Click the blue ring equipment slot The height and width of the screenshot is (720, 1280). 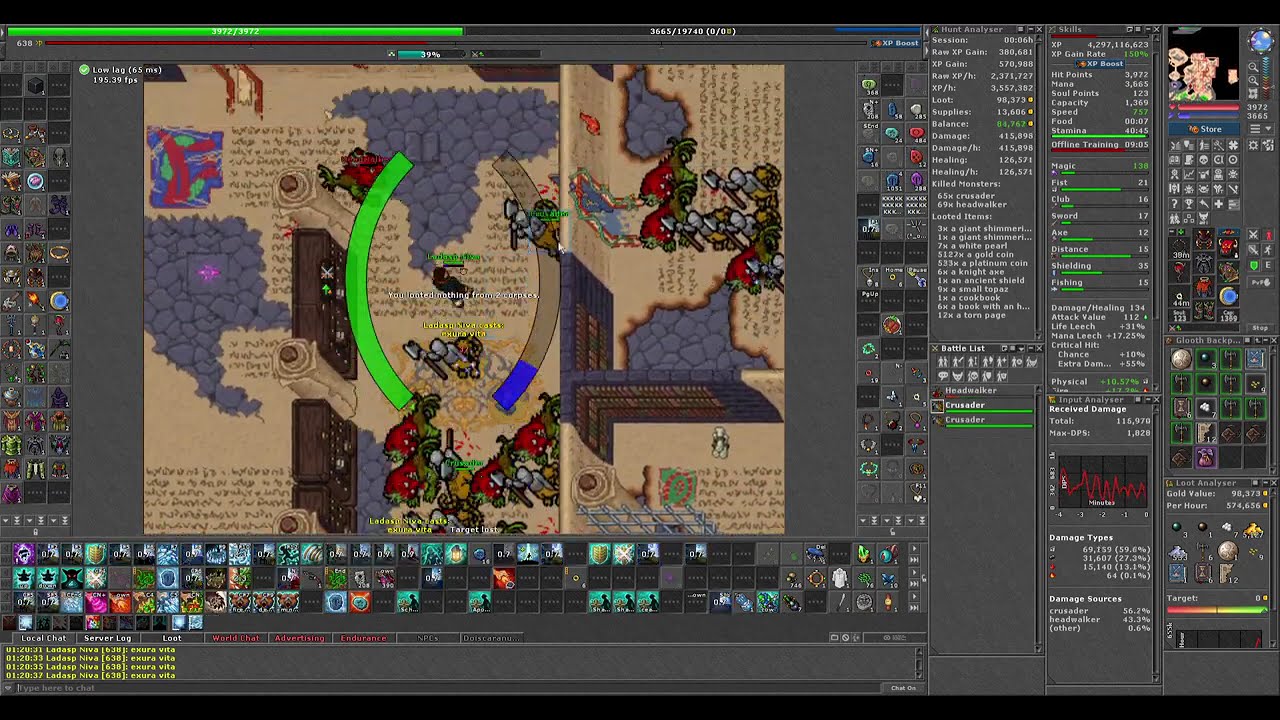point(1228,296)
